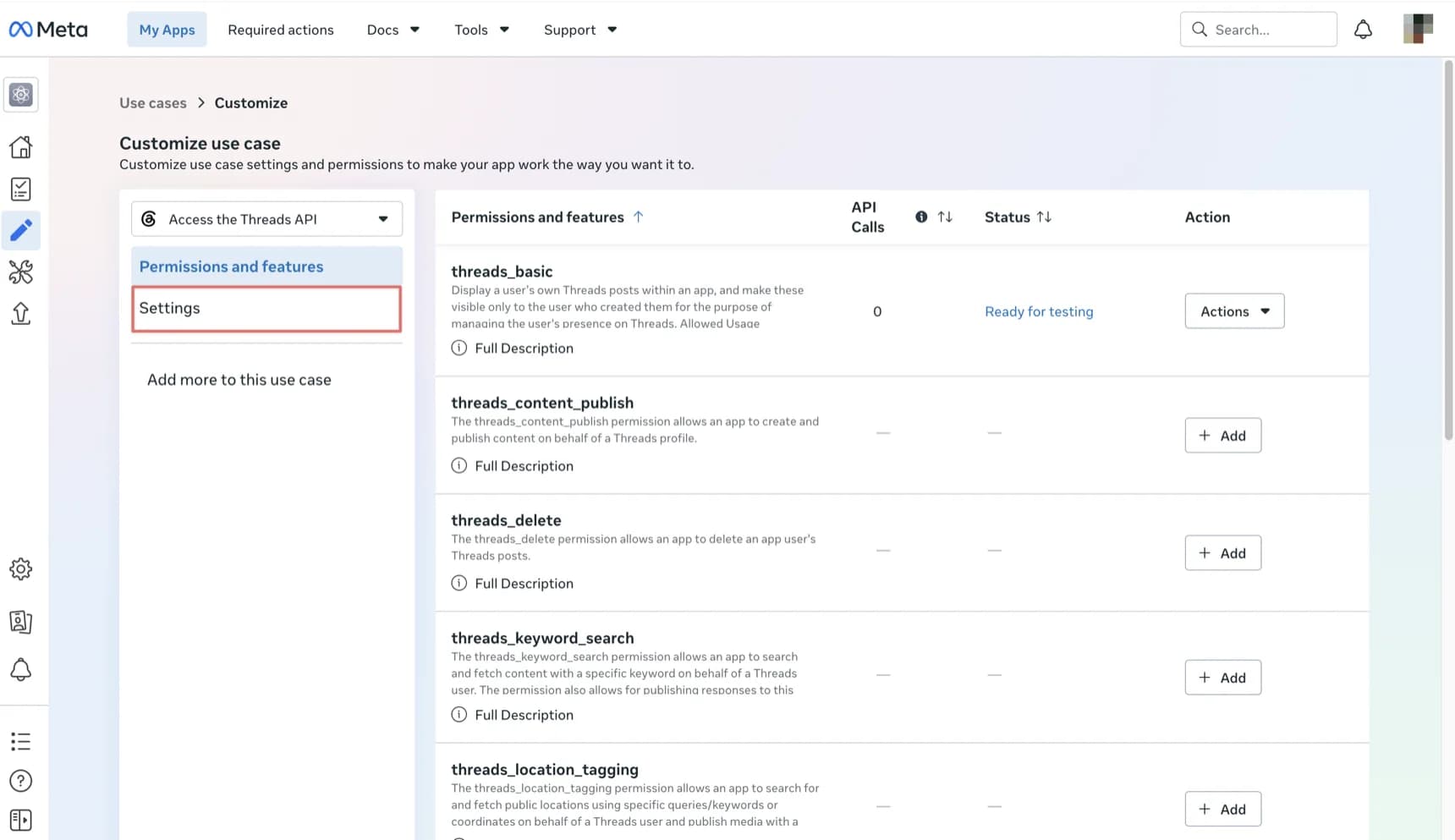Image resolution: width=1455 pixels, height=840 pixels.
Task: Add the threads_content_publish permission
Action: pyautogui.click(x=1222, y=436)
